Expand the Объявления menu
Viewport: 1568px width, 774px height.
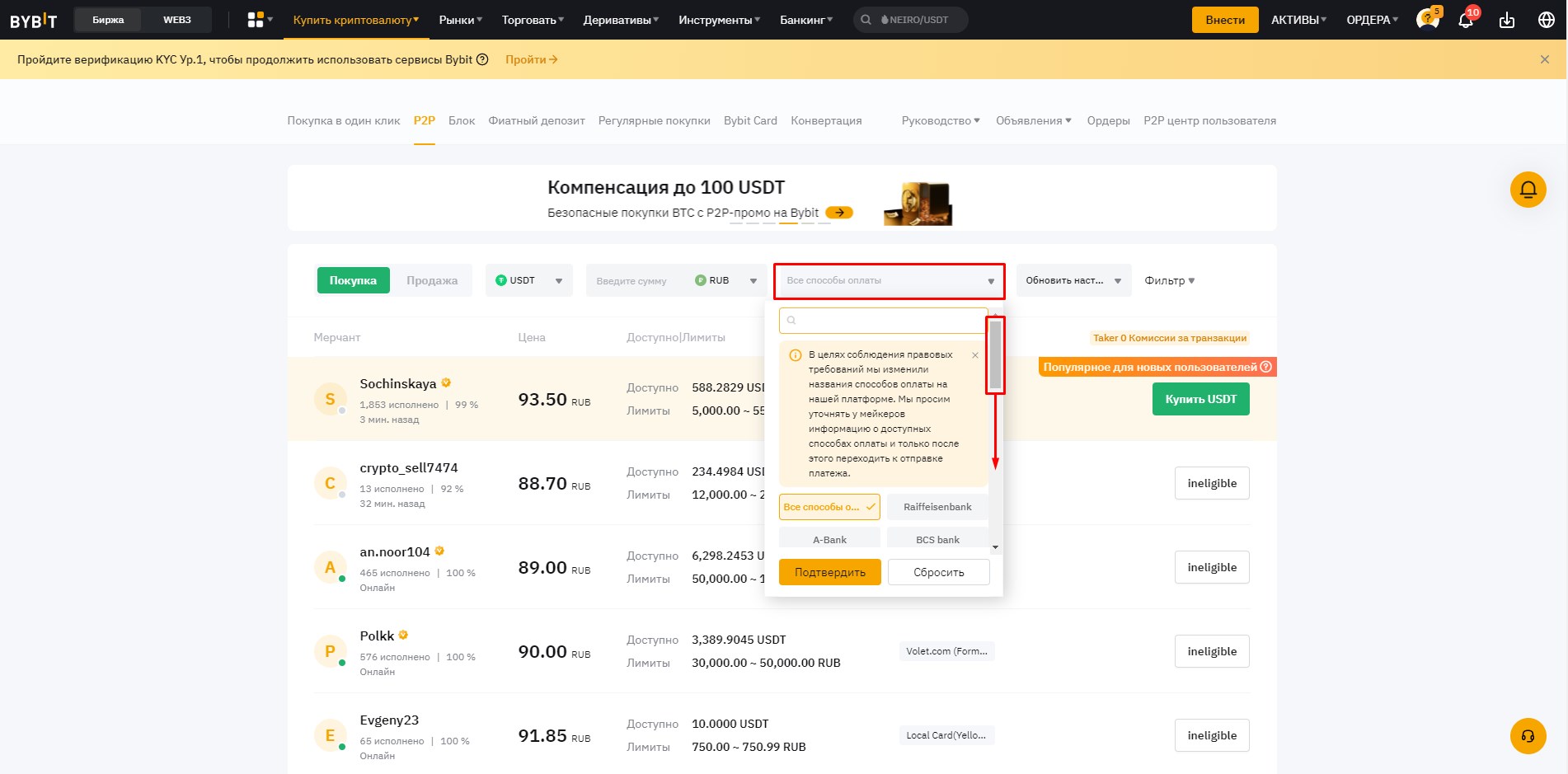(x=1034, y=120)
